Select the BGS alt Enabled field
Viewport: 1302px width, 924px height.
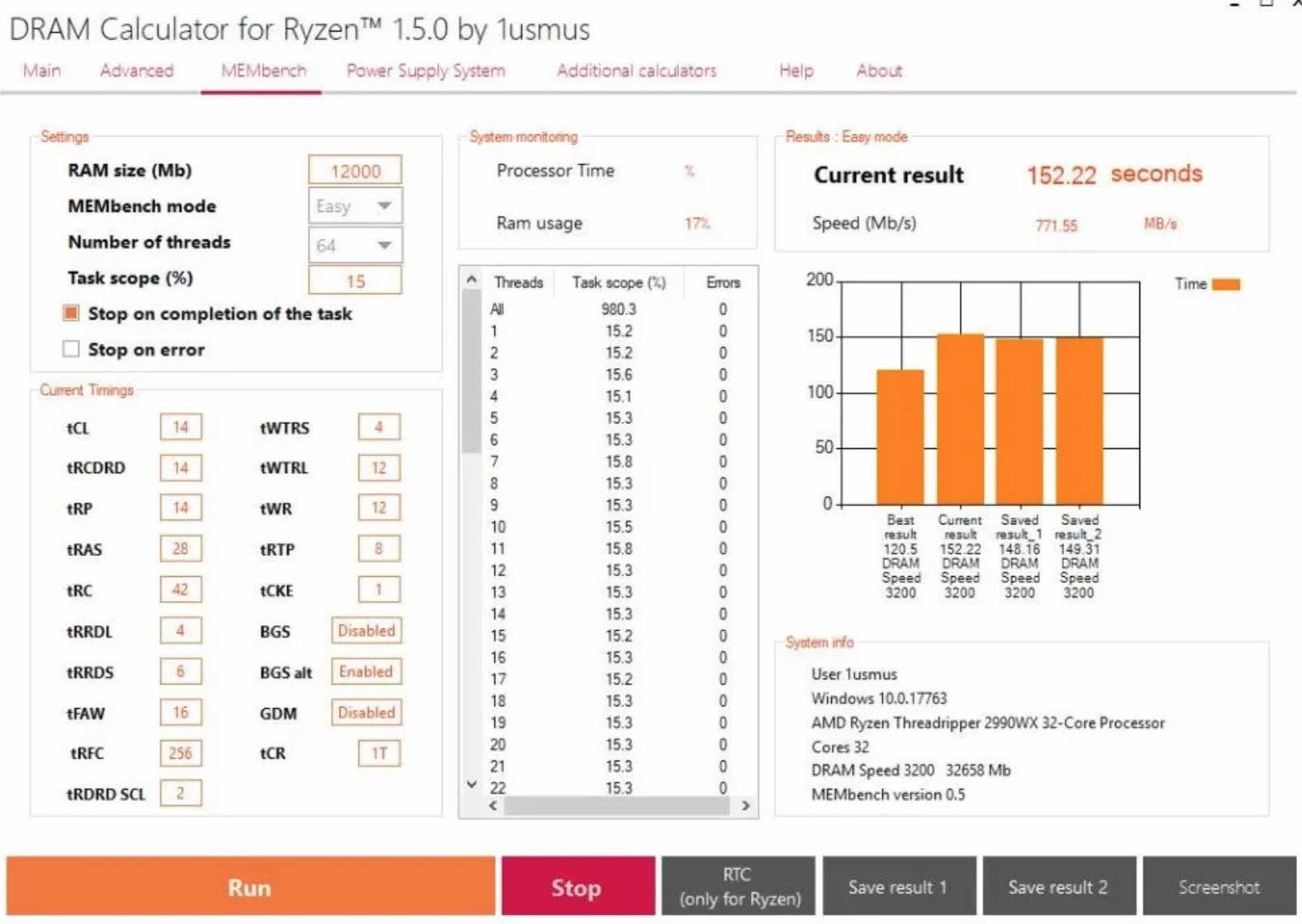coord(367,672)
